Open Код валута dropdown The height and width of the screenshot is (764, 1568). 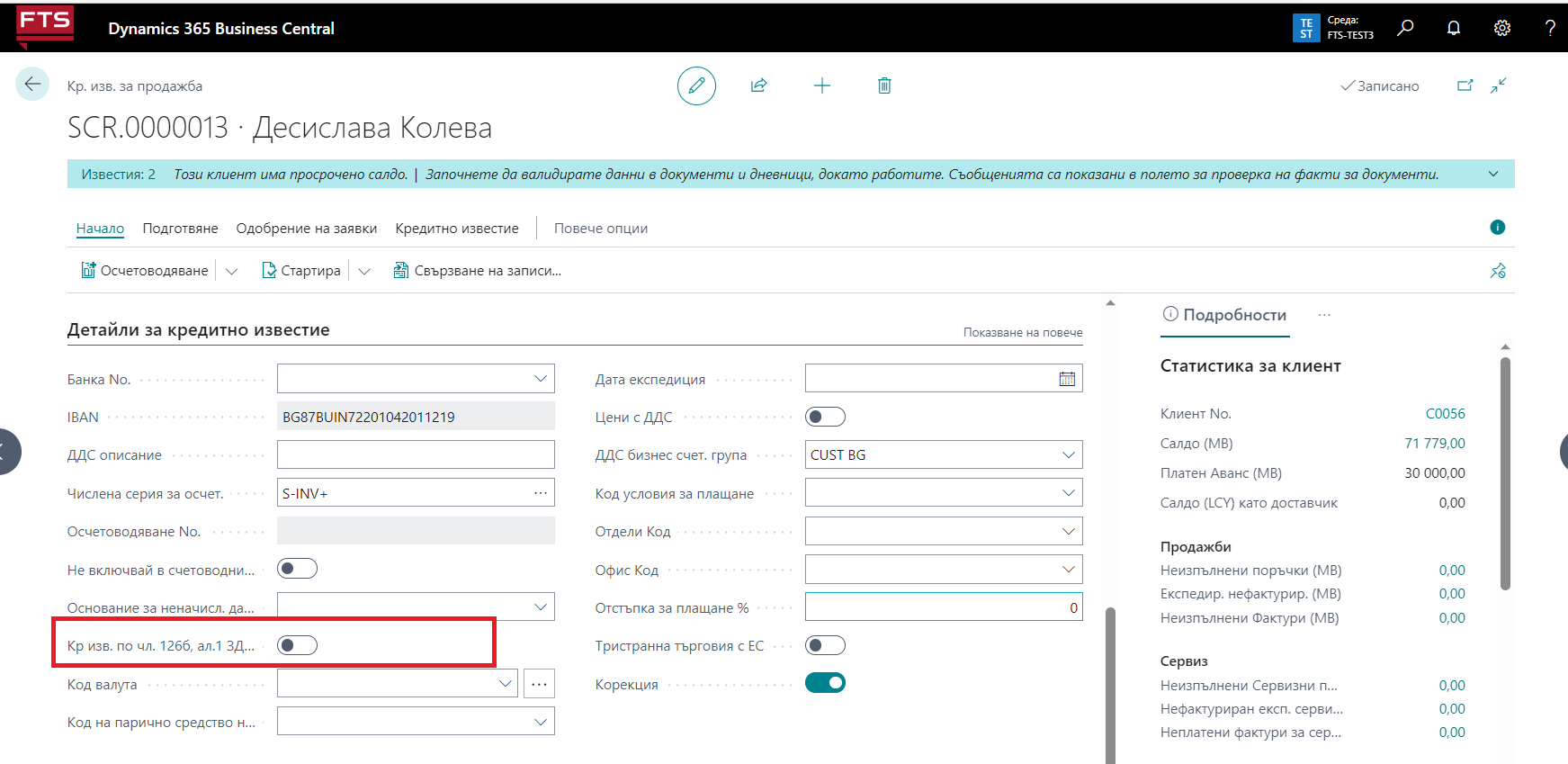(506, 684)
